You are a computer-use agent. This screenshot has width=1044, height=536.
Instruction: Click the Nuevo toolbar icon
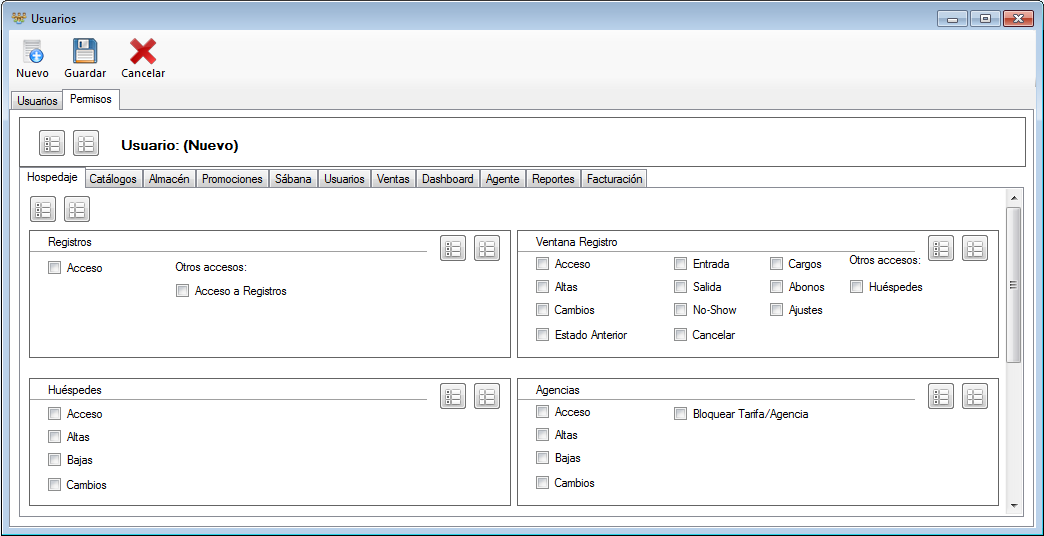point(32,52)
